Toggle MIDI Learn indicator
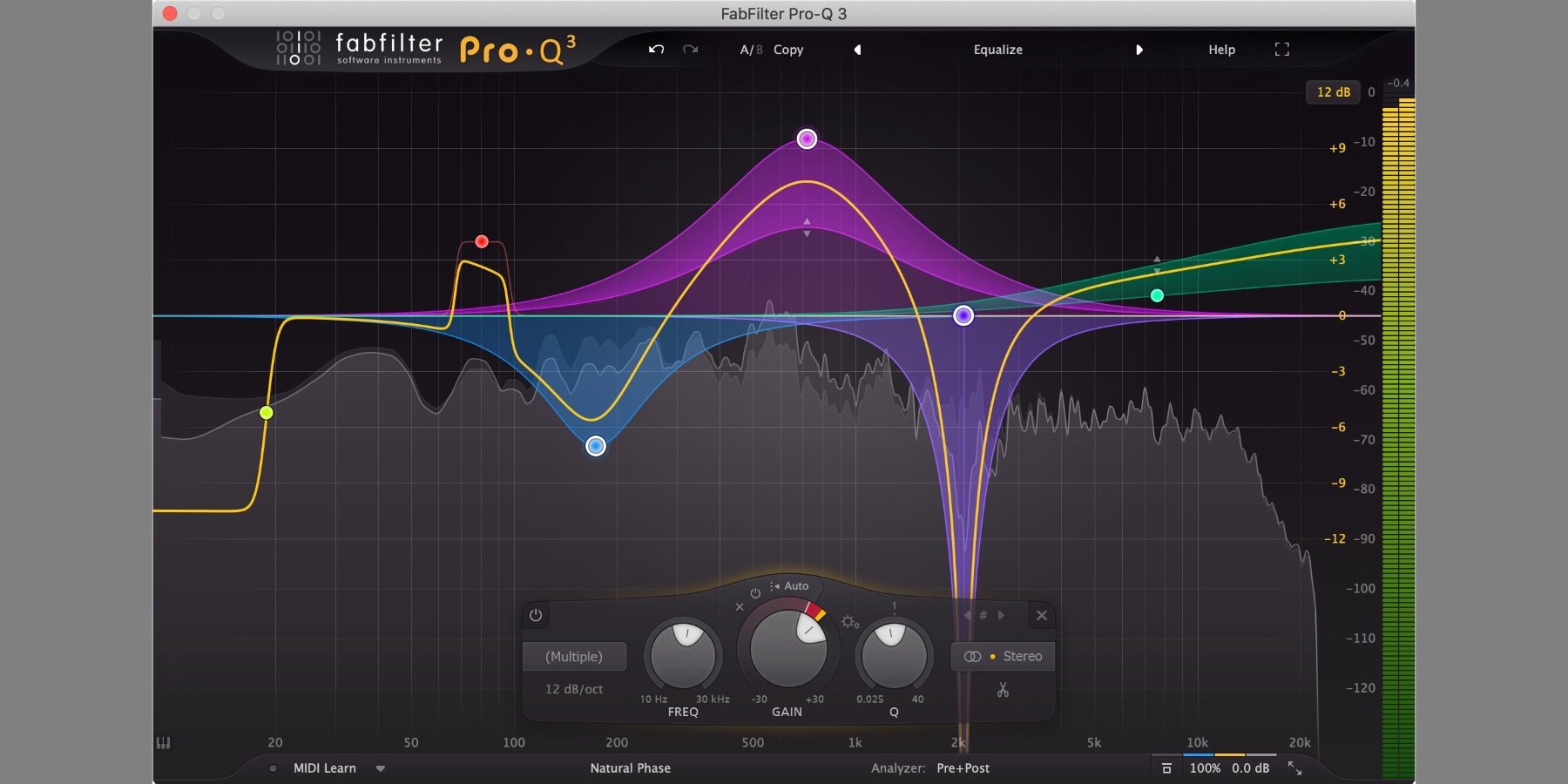The image size is (1568, 784). point(274,768)
